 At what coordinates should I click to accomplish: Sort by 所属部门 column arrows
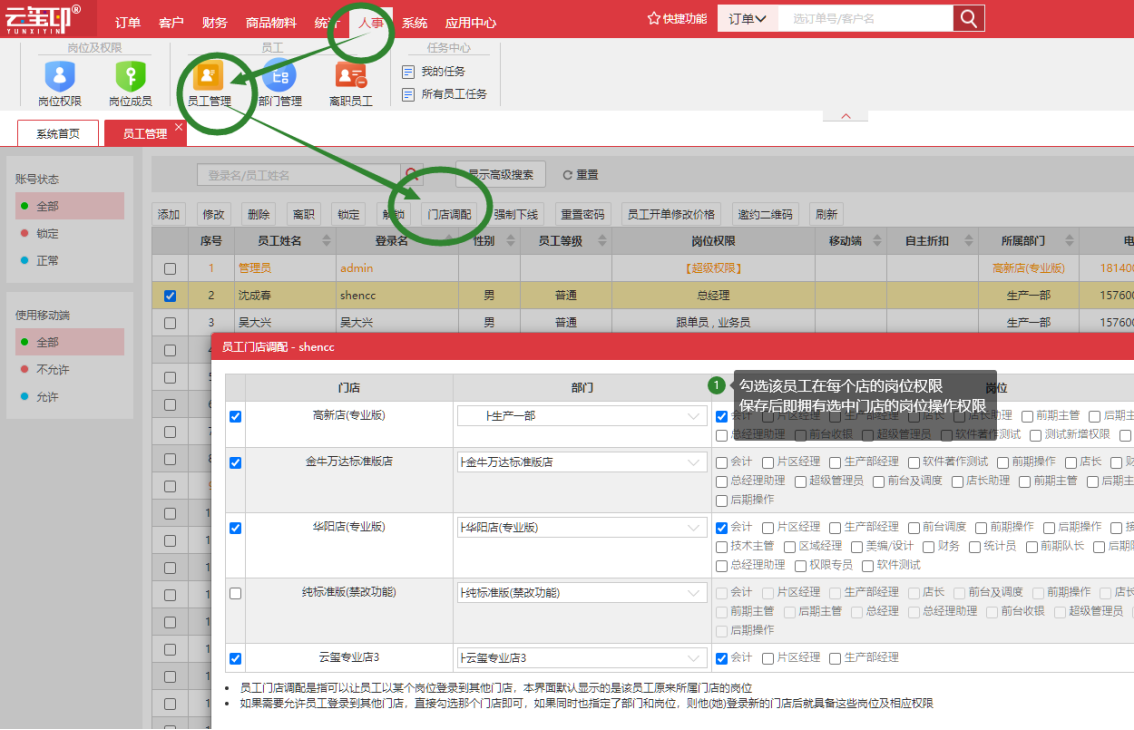pos(1069,241)
